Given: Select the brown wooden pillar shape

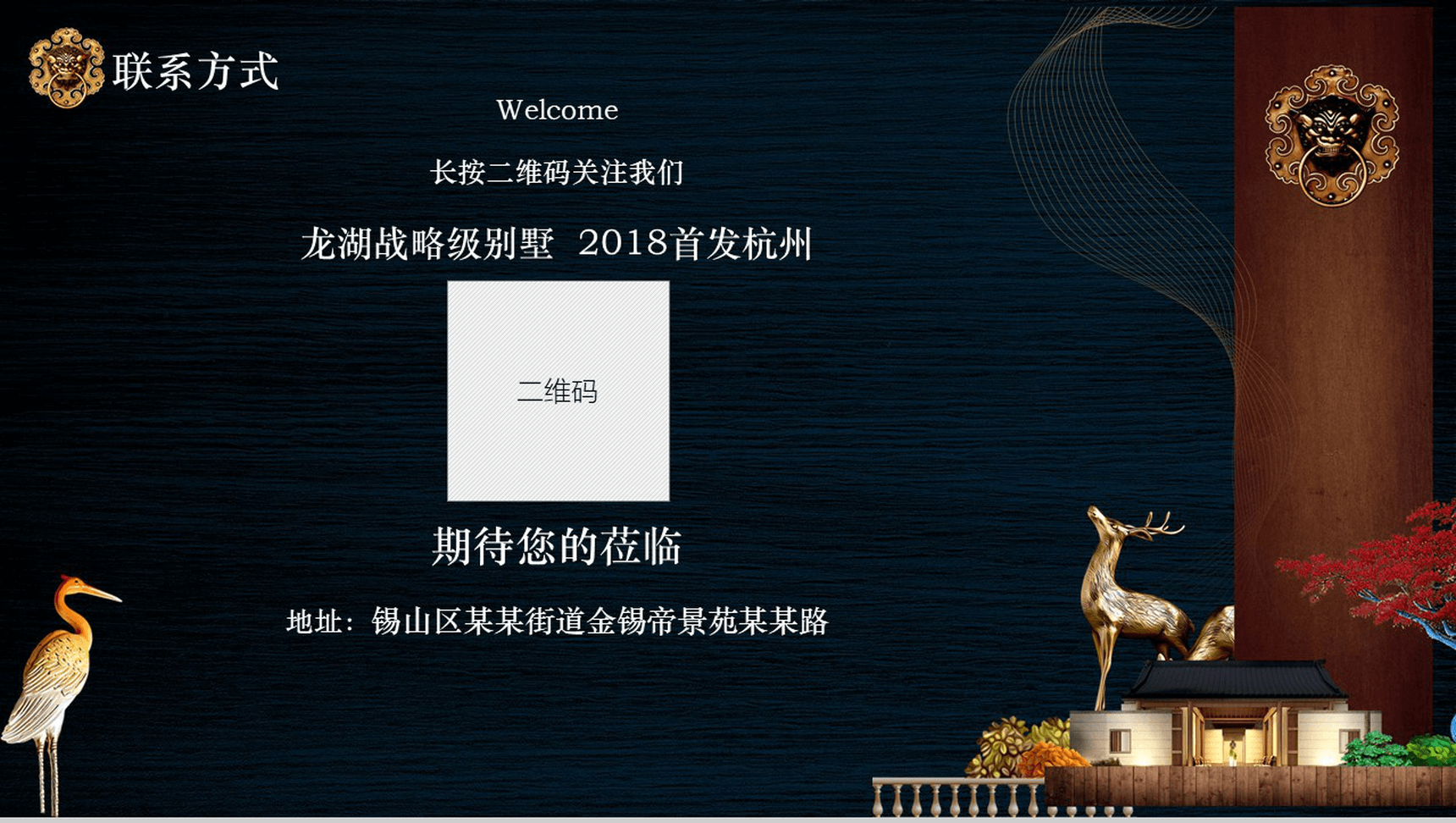Looking at the screenshot, I should coord(1333,381).
